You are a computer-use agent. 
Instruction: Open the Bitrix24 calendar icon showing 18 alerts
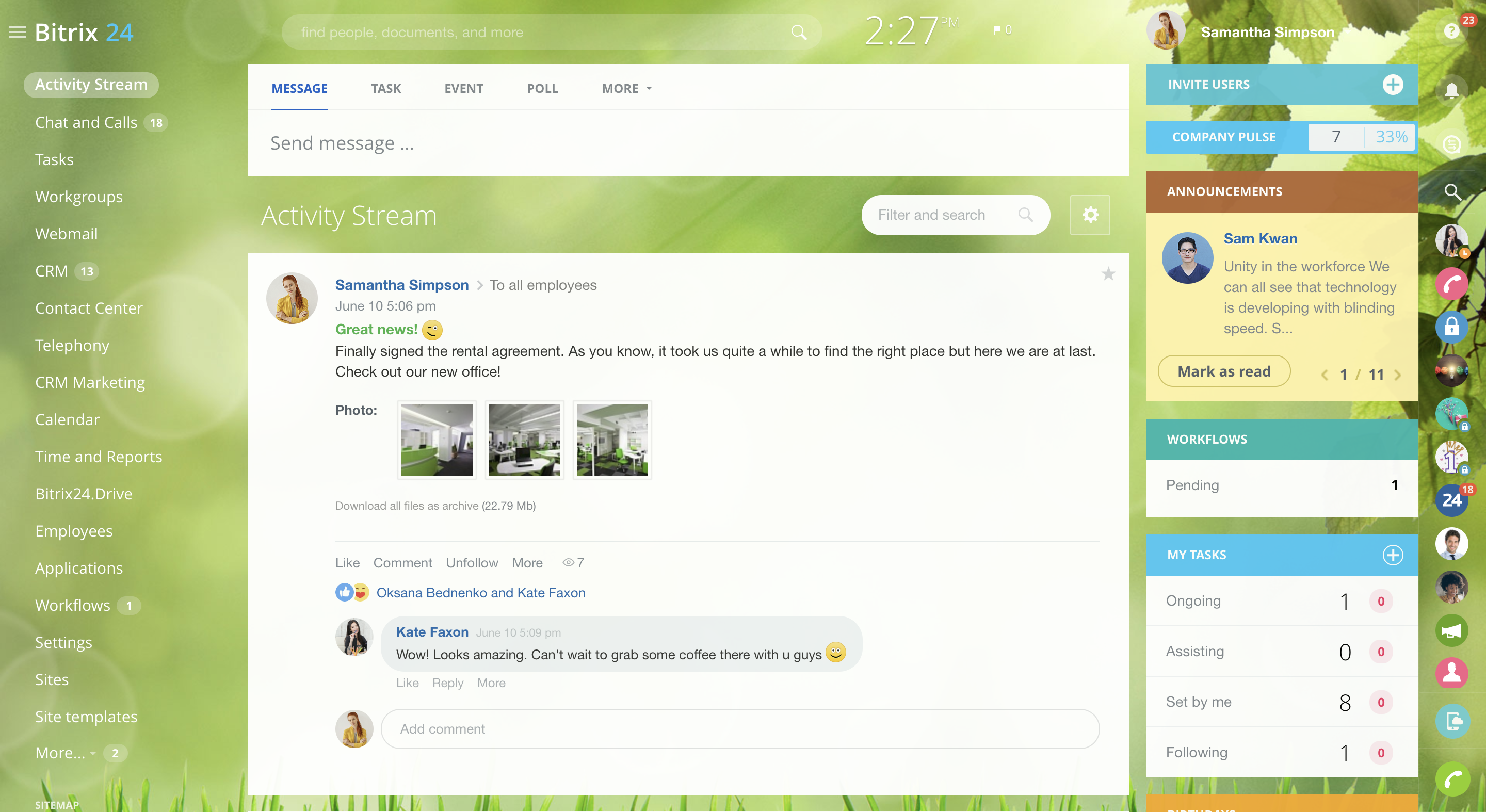[x=1452, y=499]
